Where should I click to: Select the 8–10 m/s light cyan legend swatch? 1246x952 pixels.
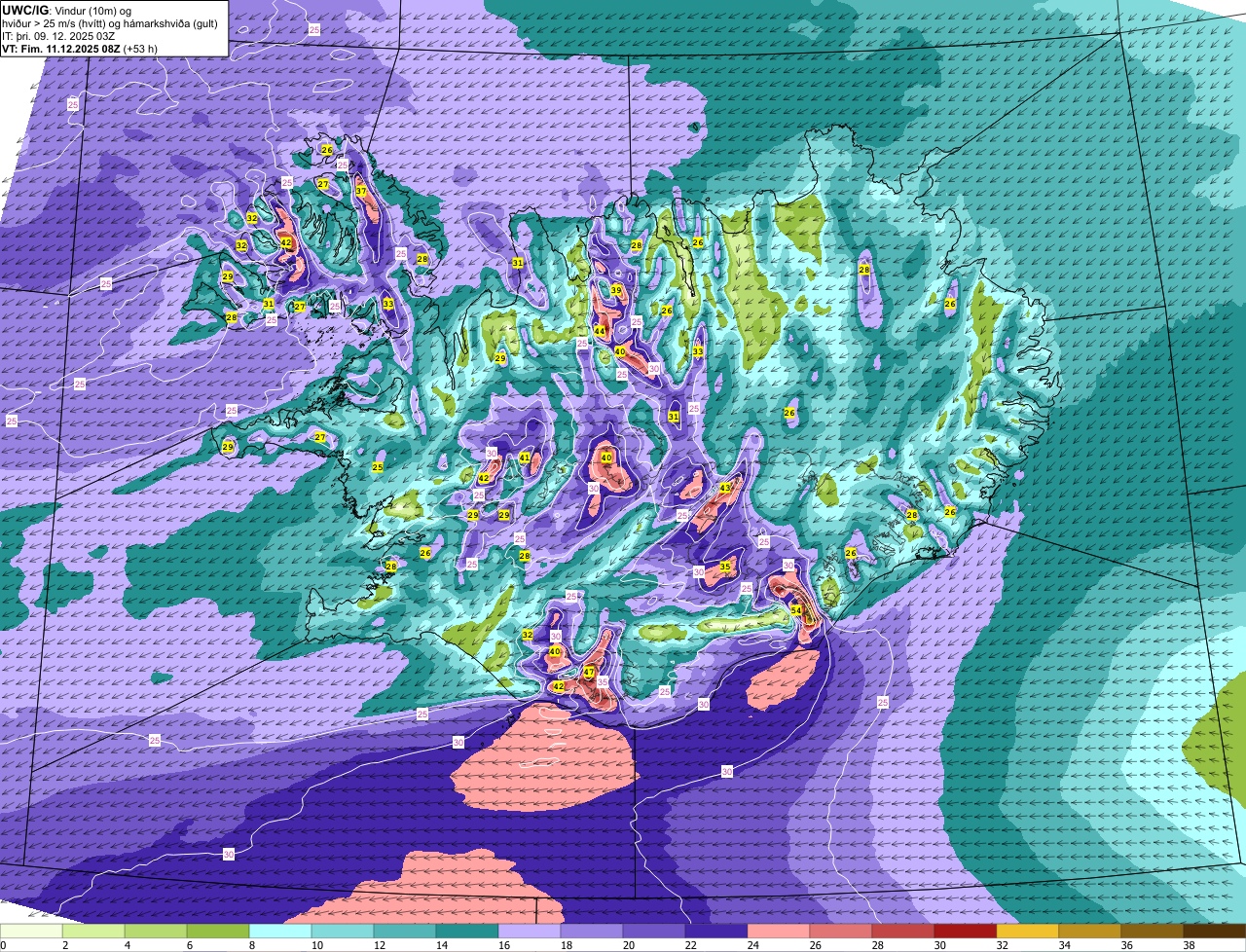282,931
